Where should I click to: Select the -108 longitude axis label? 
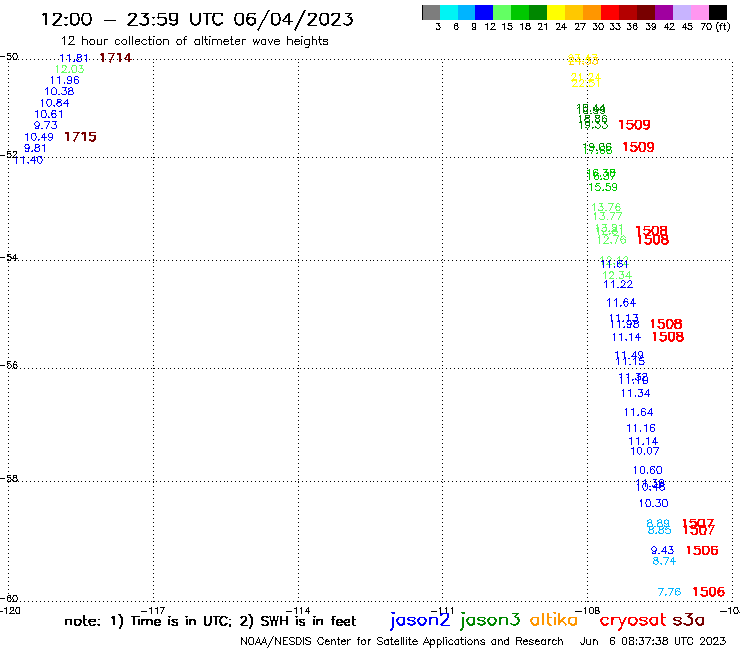pyautogui.click(x=588, y=610)
